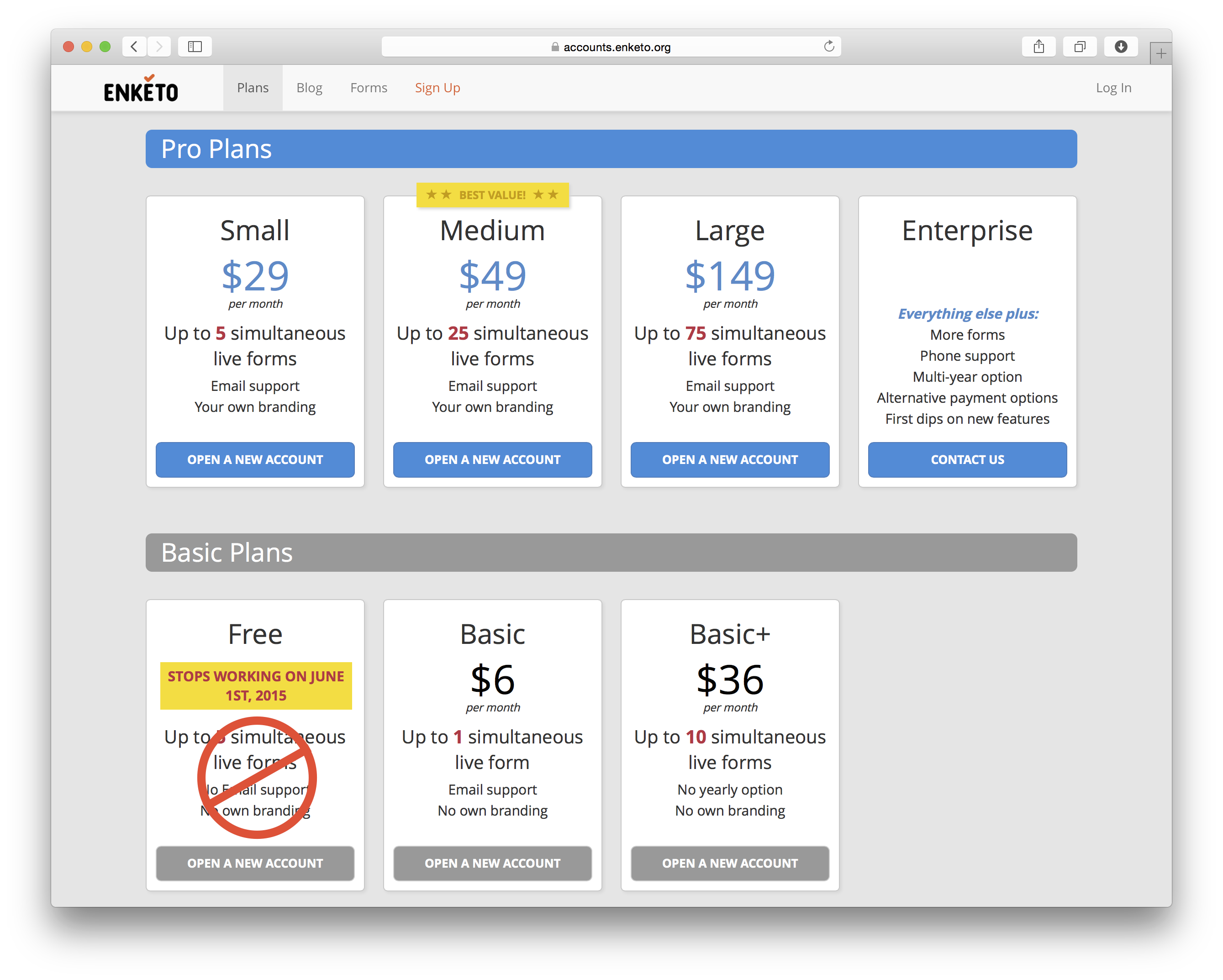Show all tabs using tab overview icon
Screen dimensions: 1223x980
click(1080, 47)
